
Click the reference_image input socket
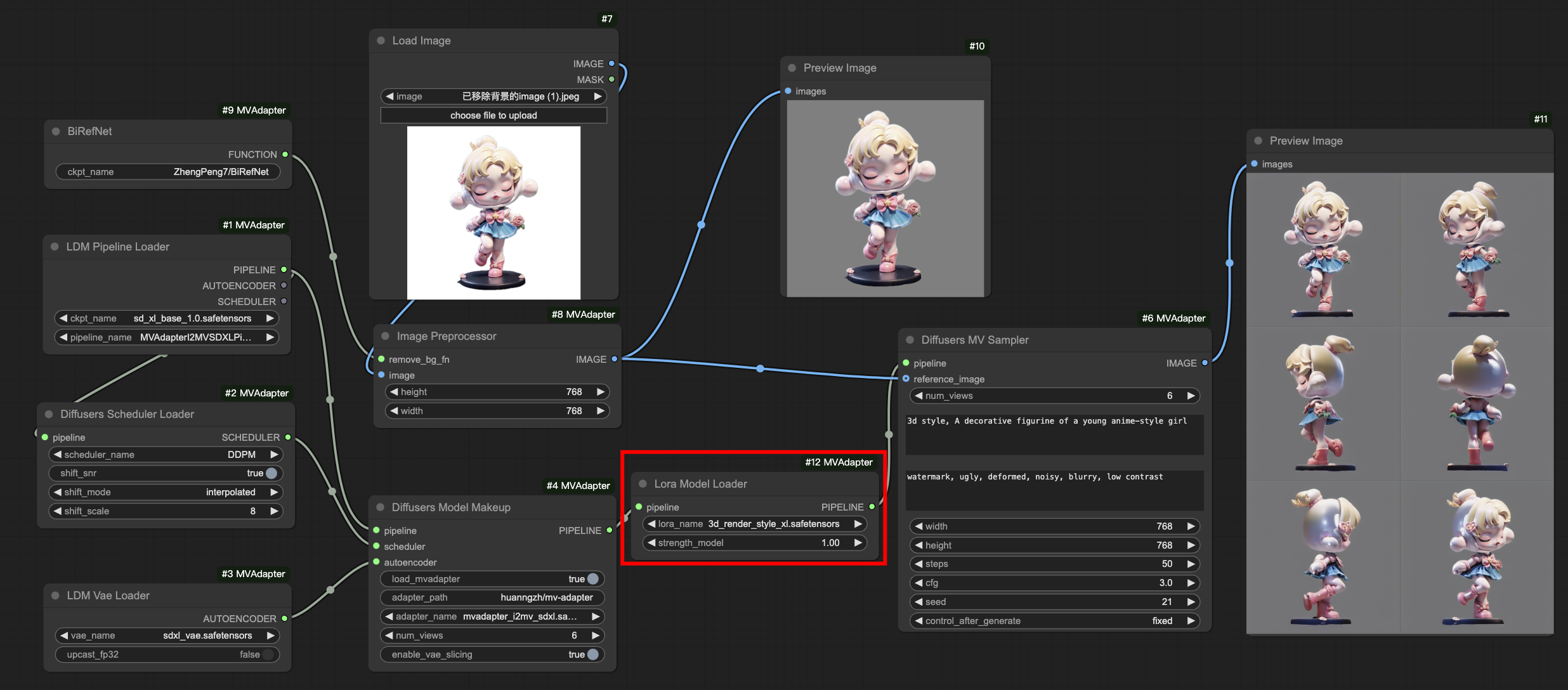906,379
